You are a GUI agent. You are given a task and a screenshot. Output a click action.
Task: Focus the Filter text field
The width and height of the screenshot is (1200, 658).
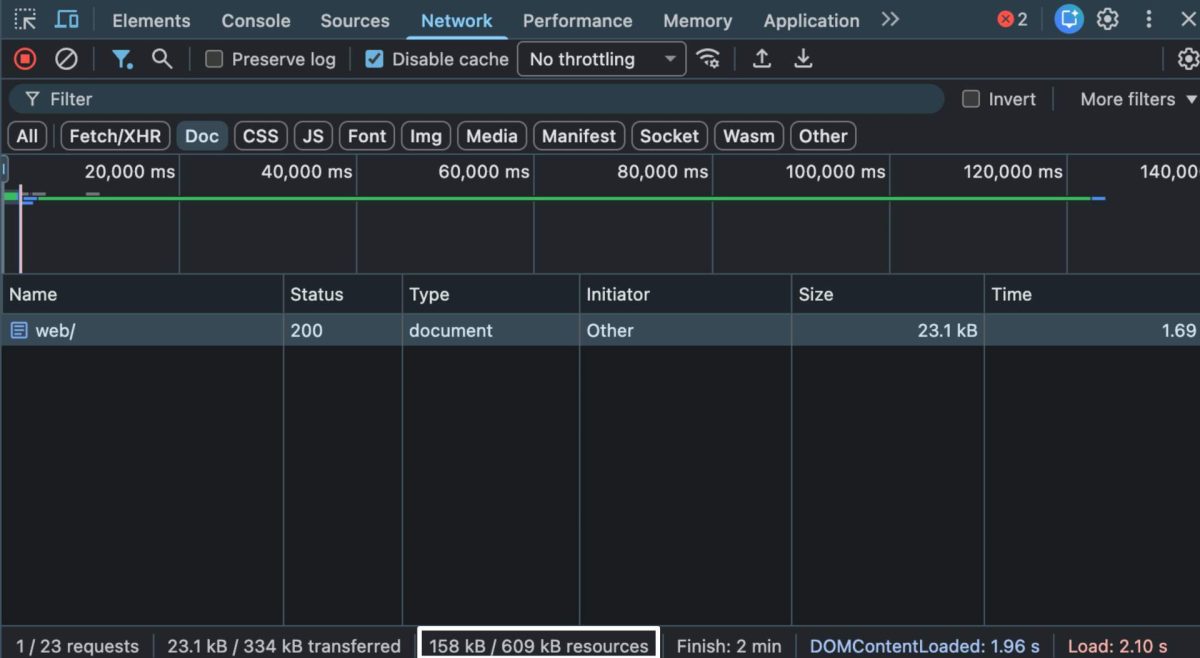[476, 99]
